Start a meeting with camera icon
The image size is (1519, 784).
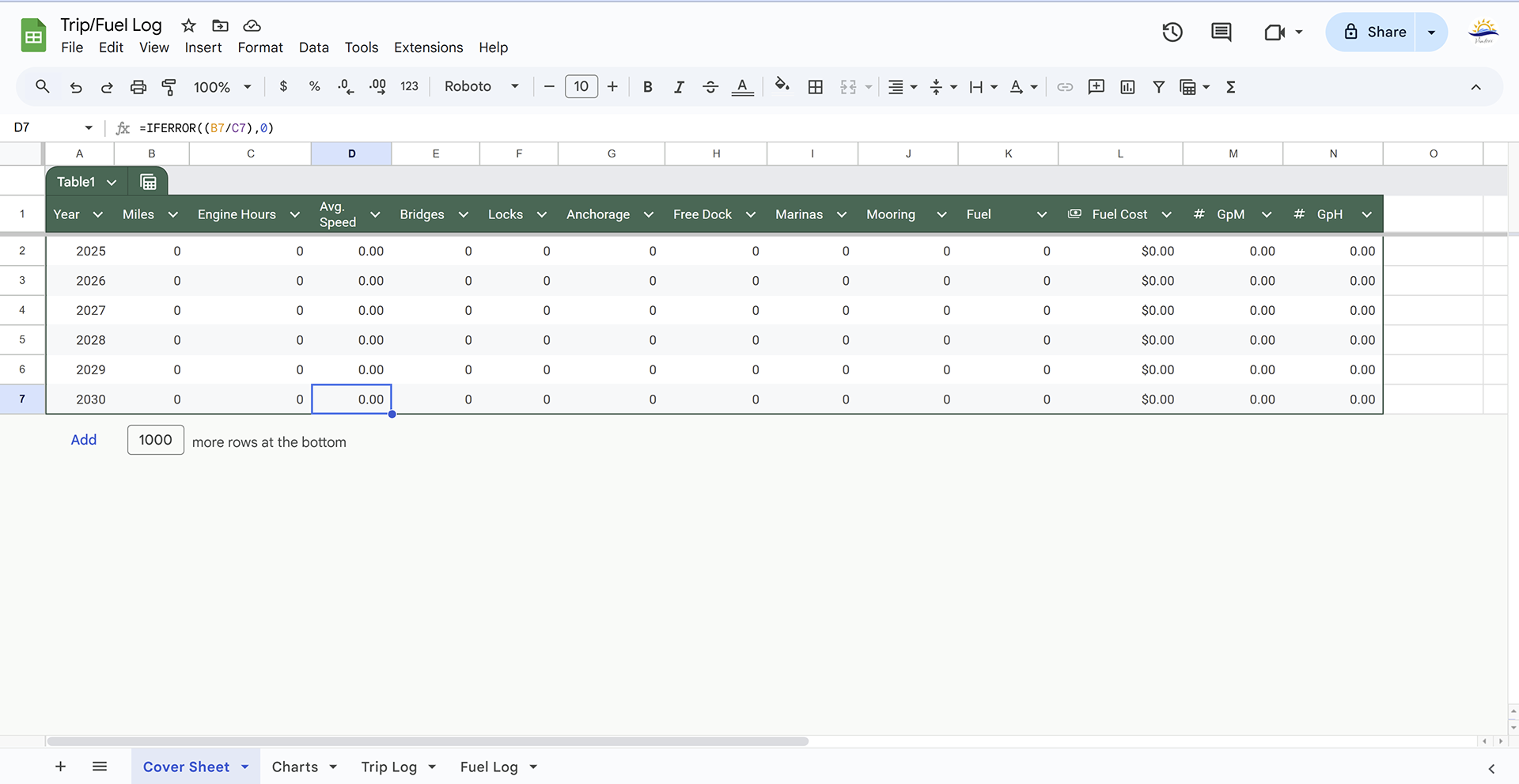(1275, 32)
